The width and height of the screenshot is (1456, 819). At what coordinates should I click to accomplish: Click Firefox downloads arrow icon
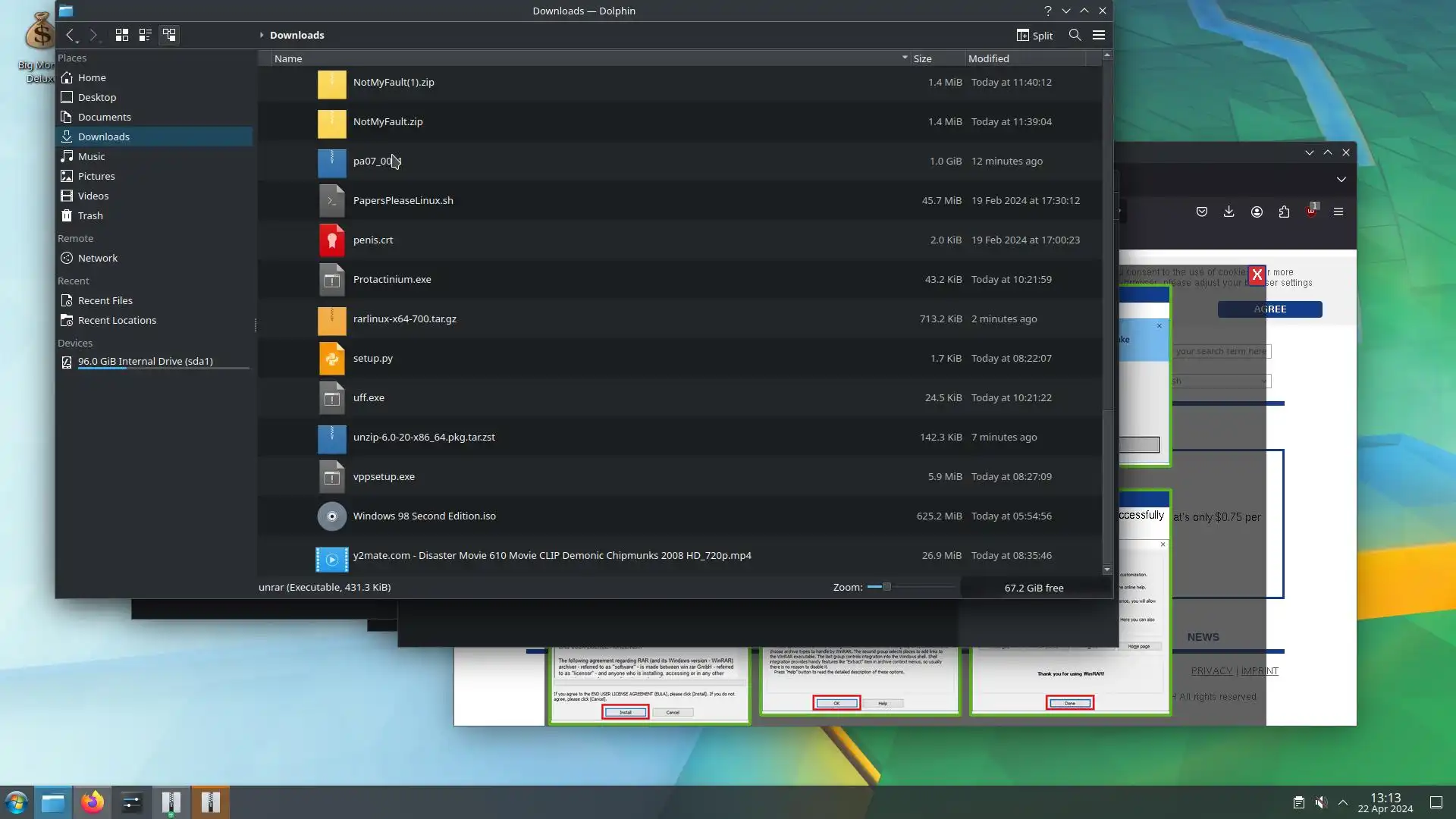[x=1228, y=212]
